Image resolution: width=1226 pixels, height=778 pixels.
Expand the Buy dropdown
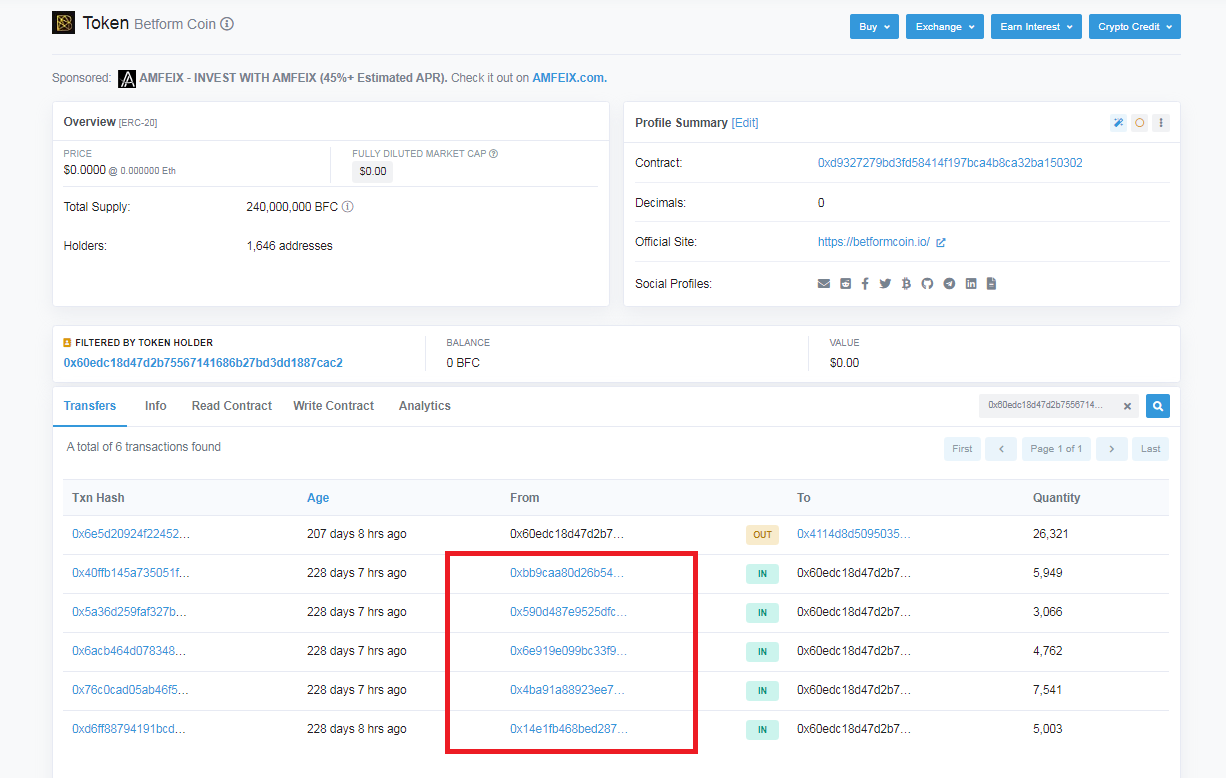[x=874, y=27]
